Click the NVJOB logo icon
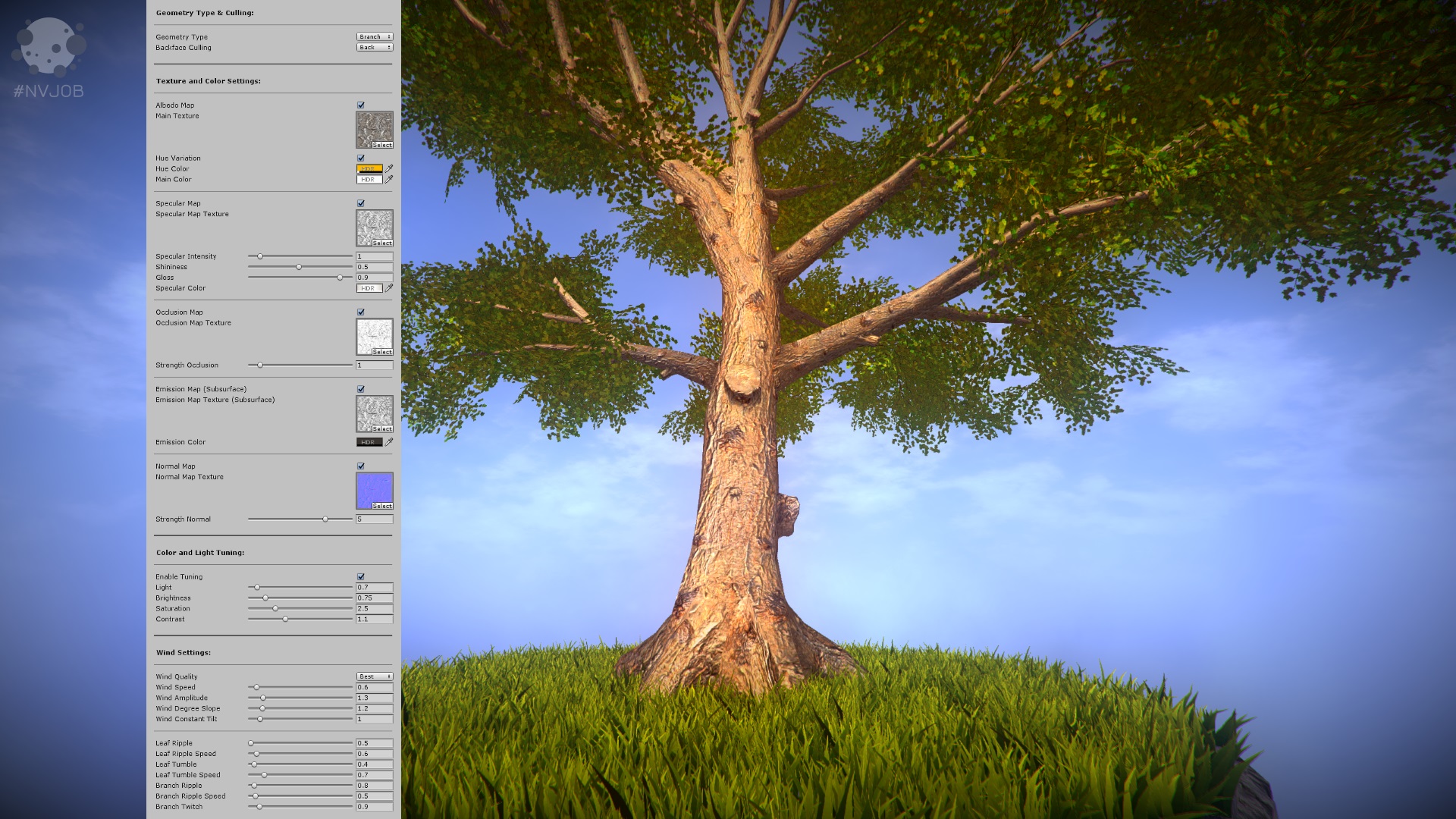The width and height of the screenshot is (1456, 819). point(49,47)
